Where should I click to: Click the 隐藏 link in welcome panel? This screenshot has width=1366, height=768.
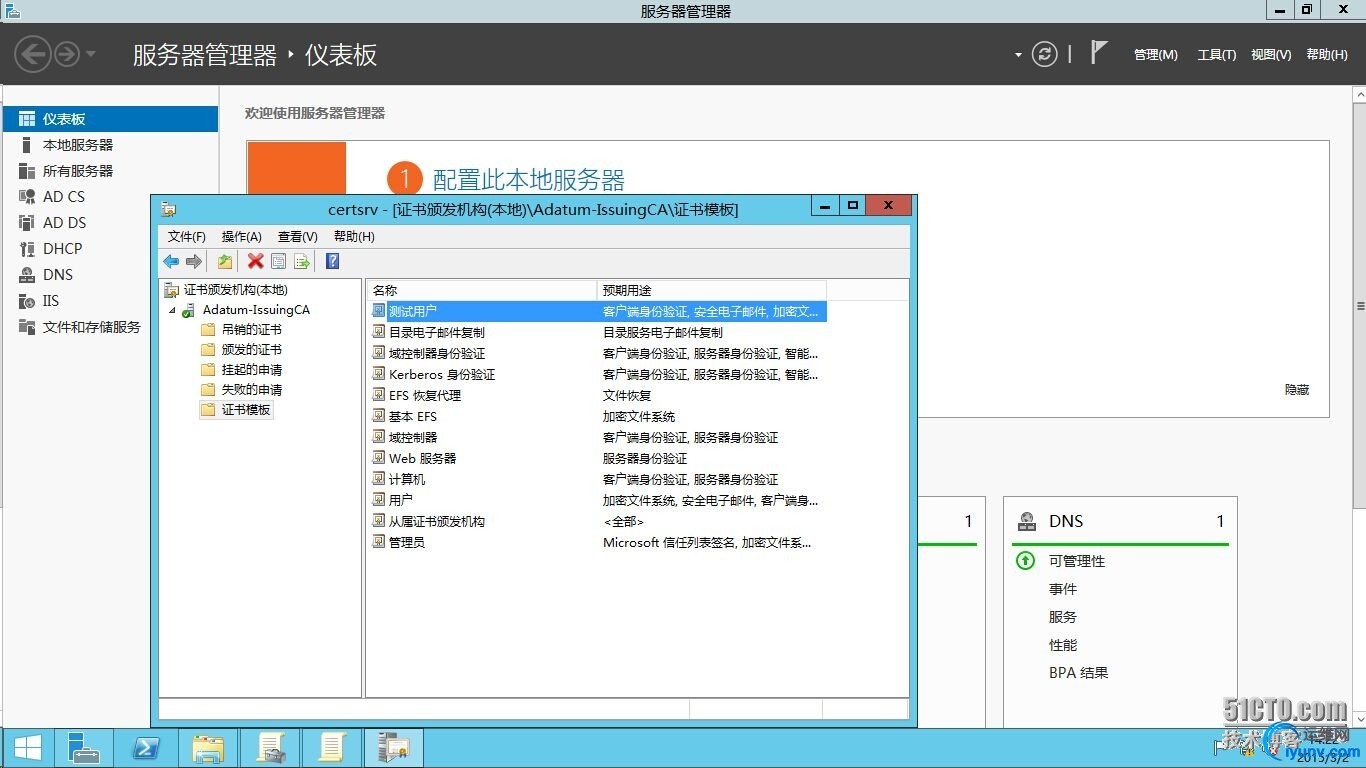pyautogui.click(x=1297, y=390)
